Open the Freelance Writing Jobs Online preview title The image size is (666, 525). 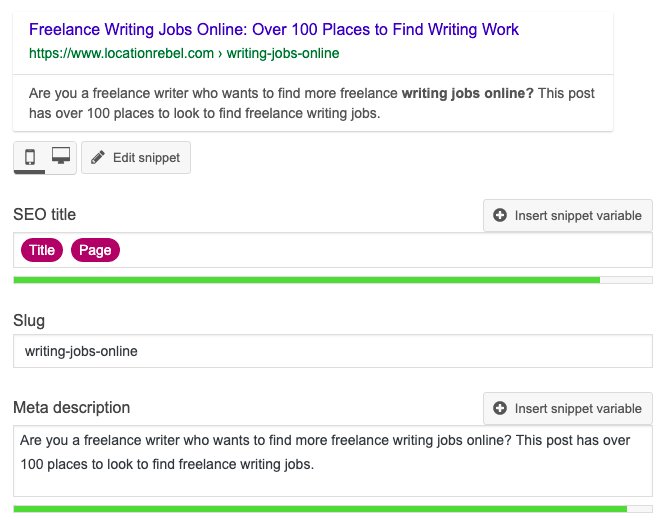coord(274,29)
